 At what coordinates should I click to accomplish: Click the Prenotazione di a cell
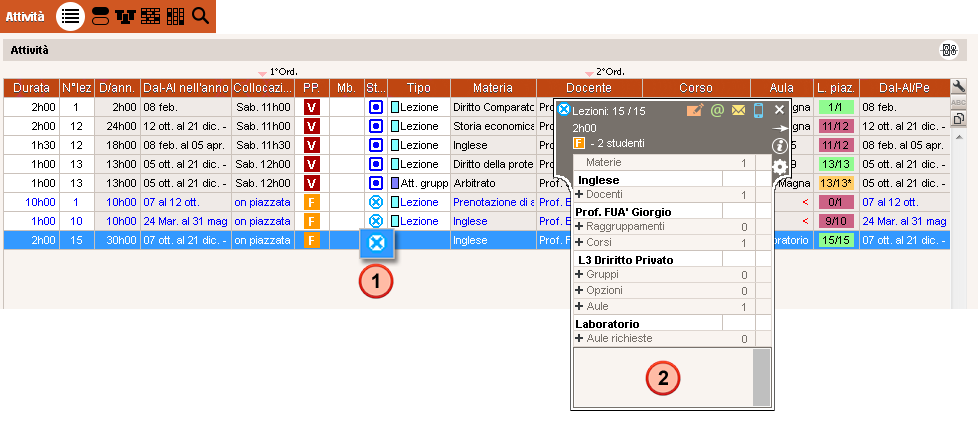click(493, 203)
